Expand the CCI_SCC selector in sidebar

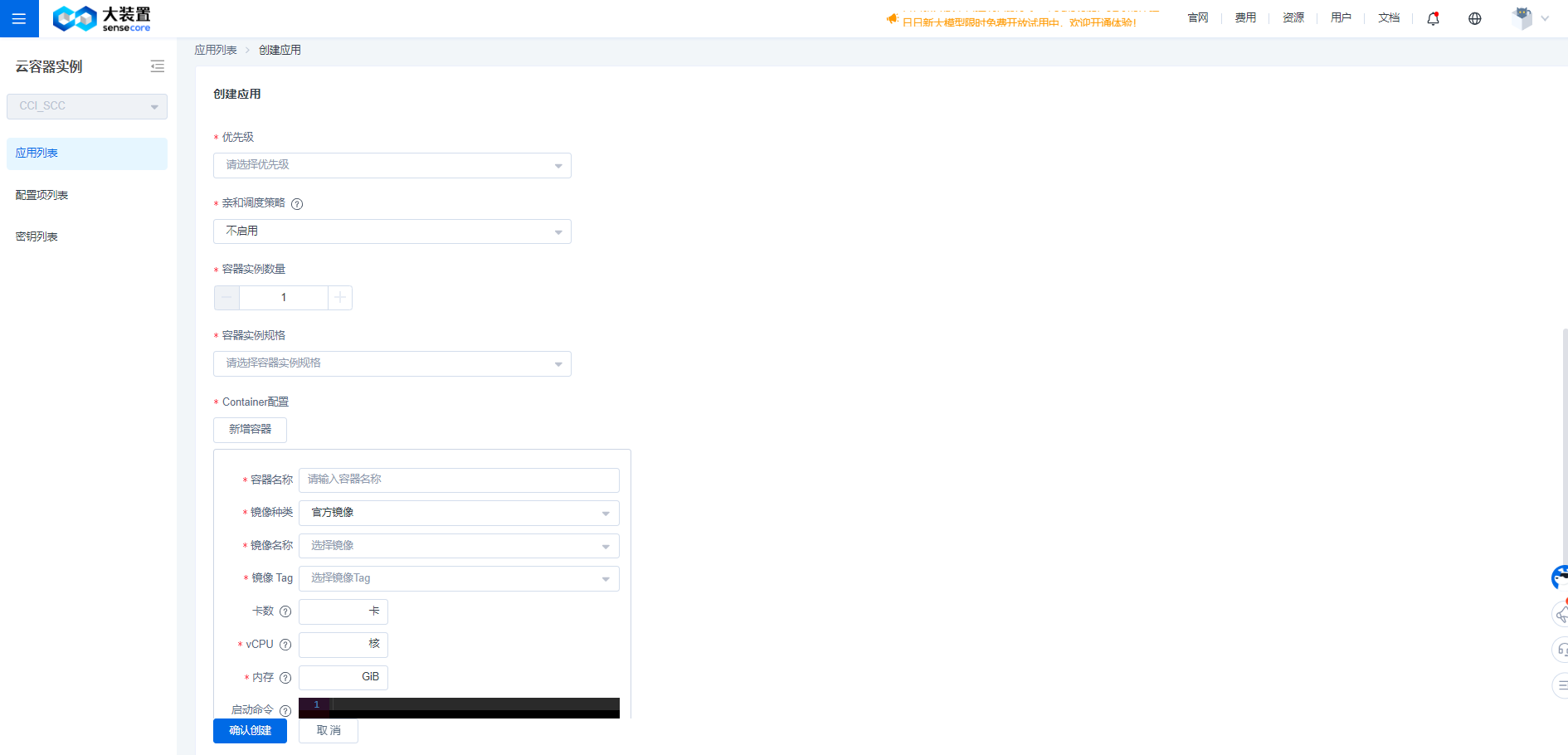tap(87, 106)
